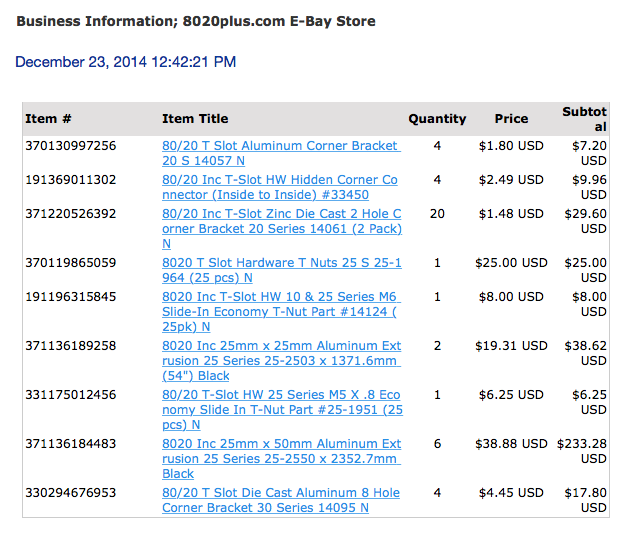634x537 pixels.
Task: Click the Price column header
Action: (x=511, y=119)
